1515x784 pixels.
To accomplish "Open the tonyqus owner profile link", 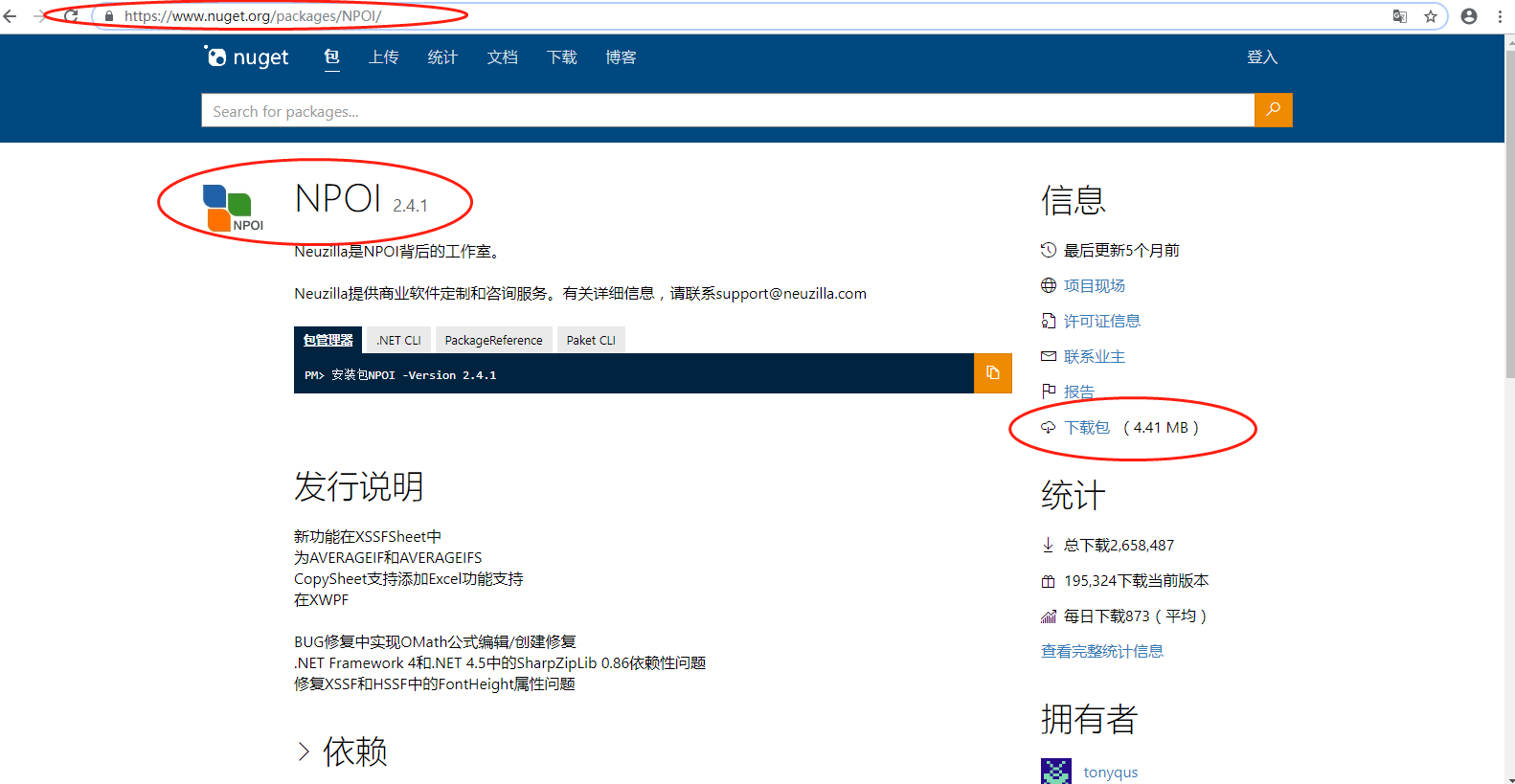I will tap(1111, 773).
